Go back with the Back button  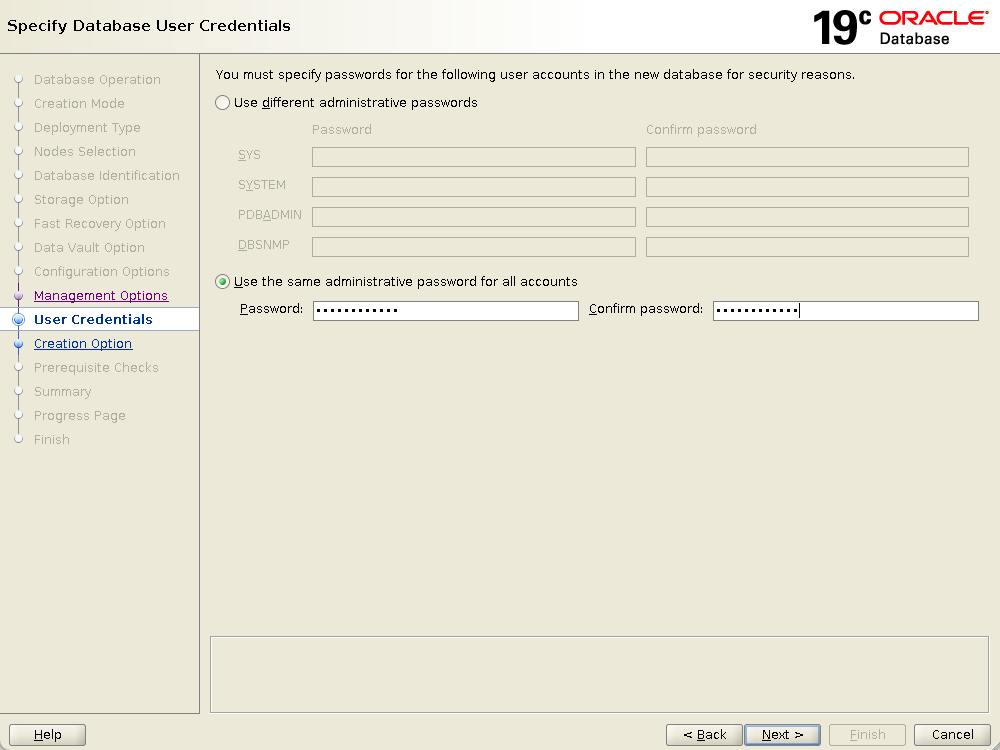click(704, 735)
